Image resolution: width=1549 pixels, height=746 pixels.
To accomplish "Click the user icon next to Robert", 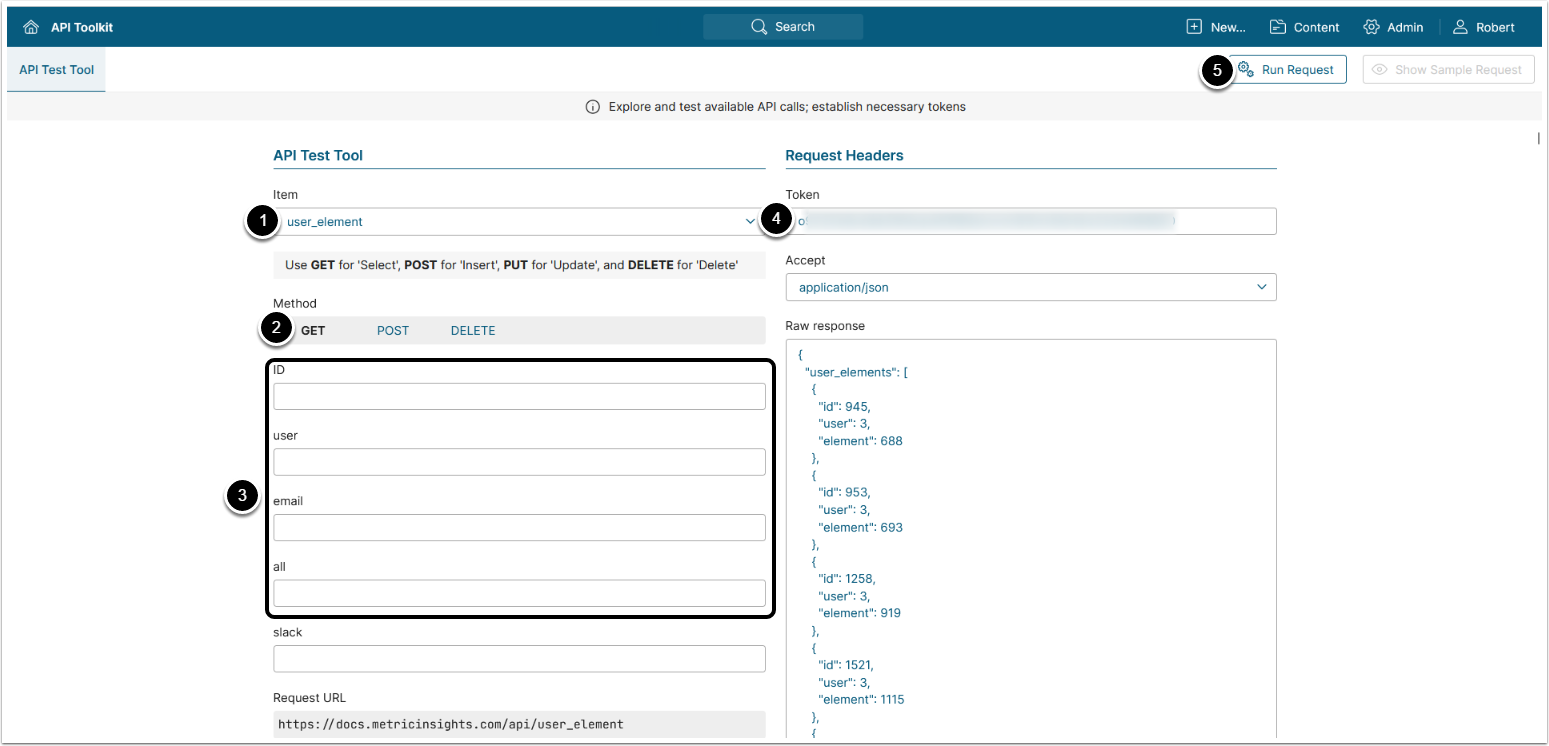I will (1461, 27).
